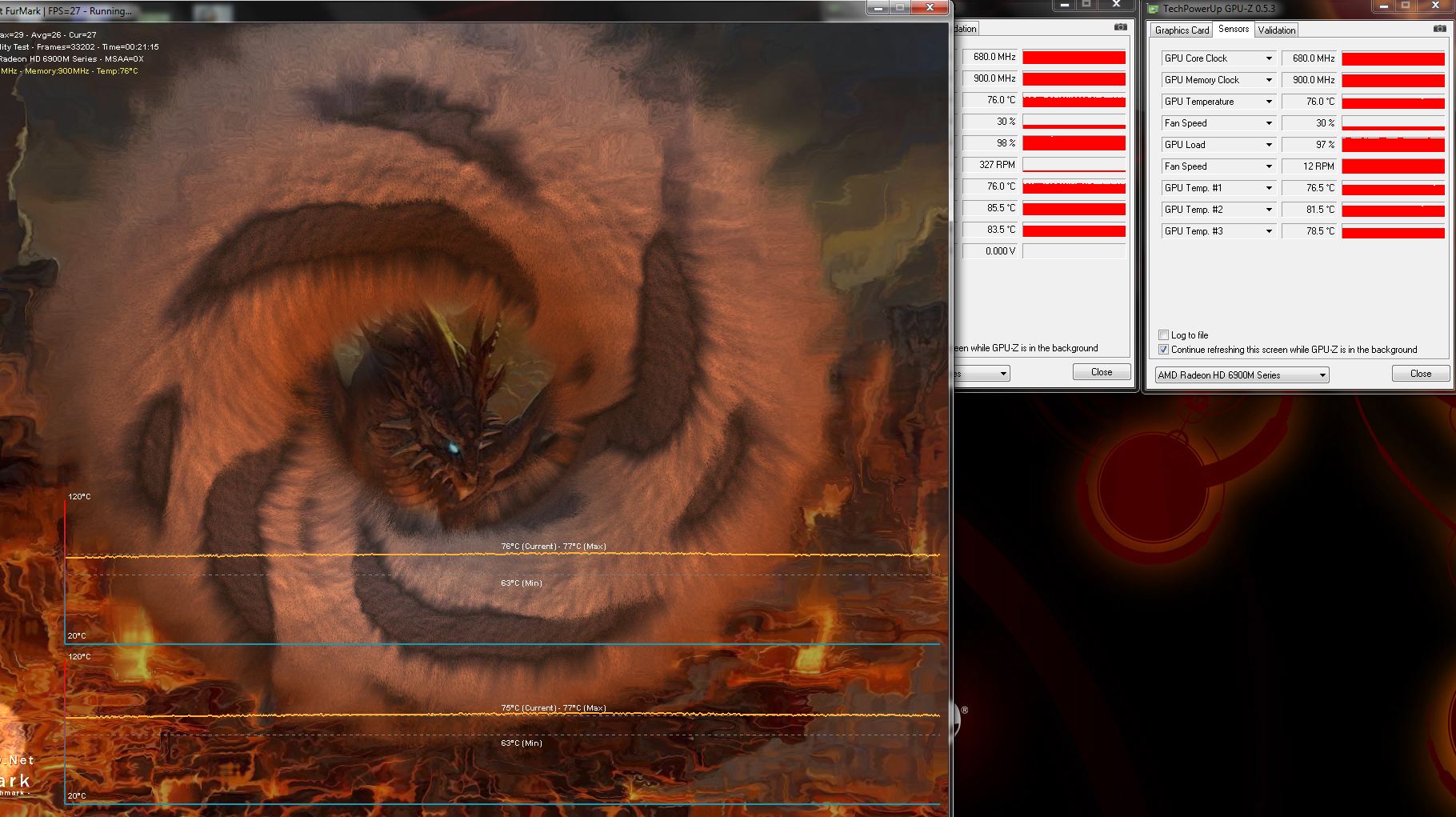Click the camera icon in the left GPU-Z window
The image size is (1456, 817).
(1120, 27)
